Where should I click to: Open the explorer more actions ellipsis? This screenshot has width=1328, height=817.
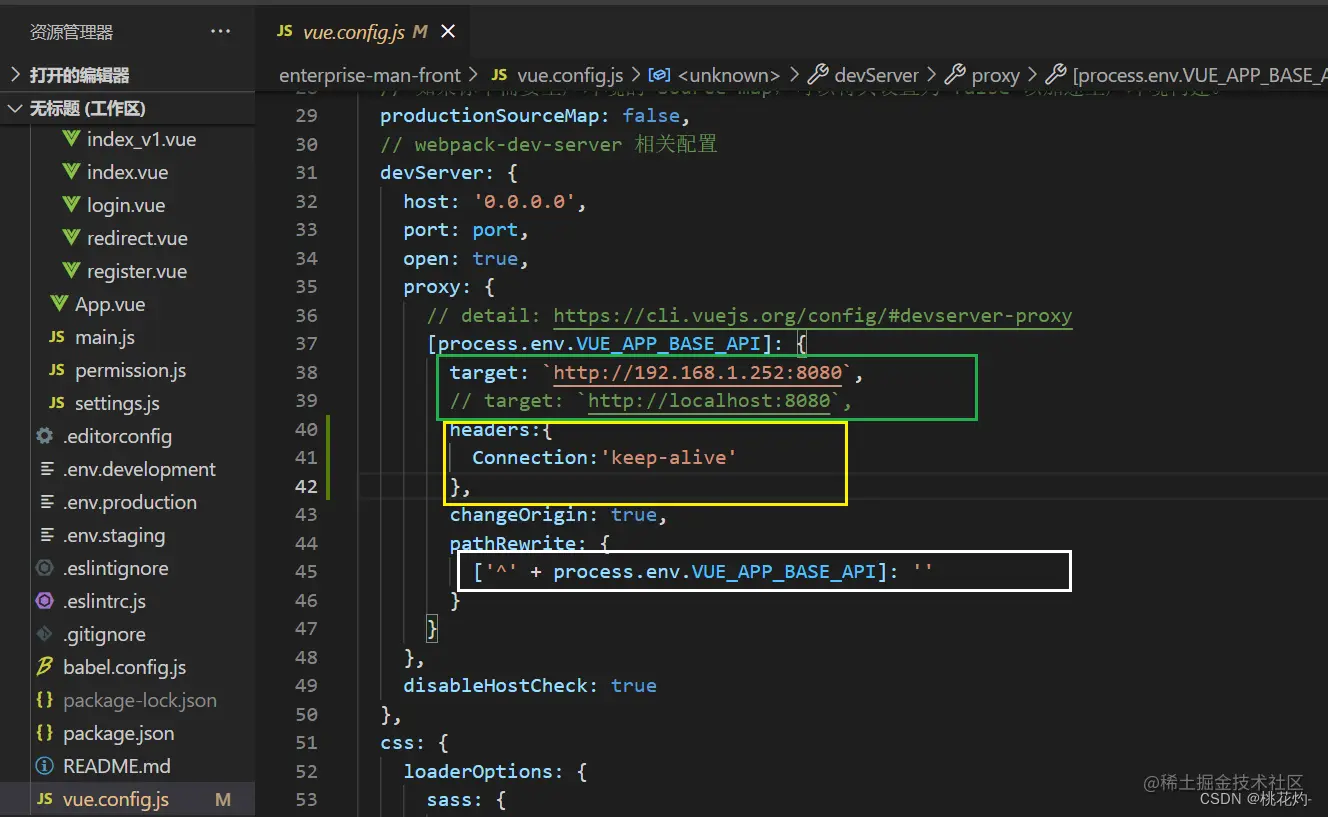pyautogui.click(x=220, y=32)
